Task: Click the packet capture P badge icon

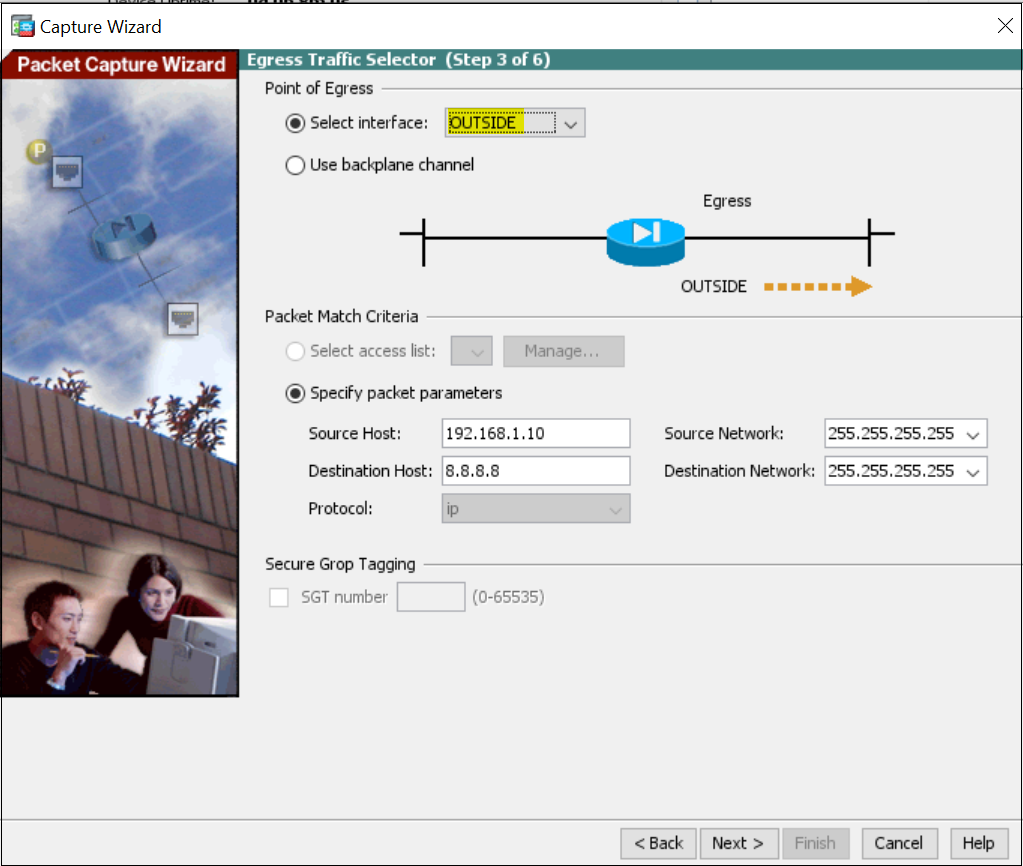Action: 38,151
